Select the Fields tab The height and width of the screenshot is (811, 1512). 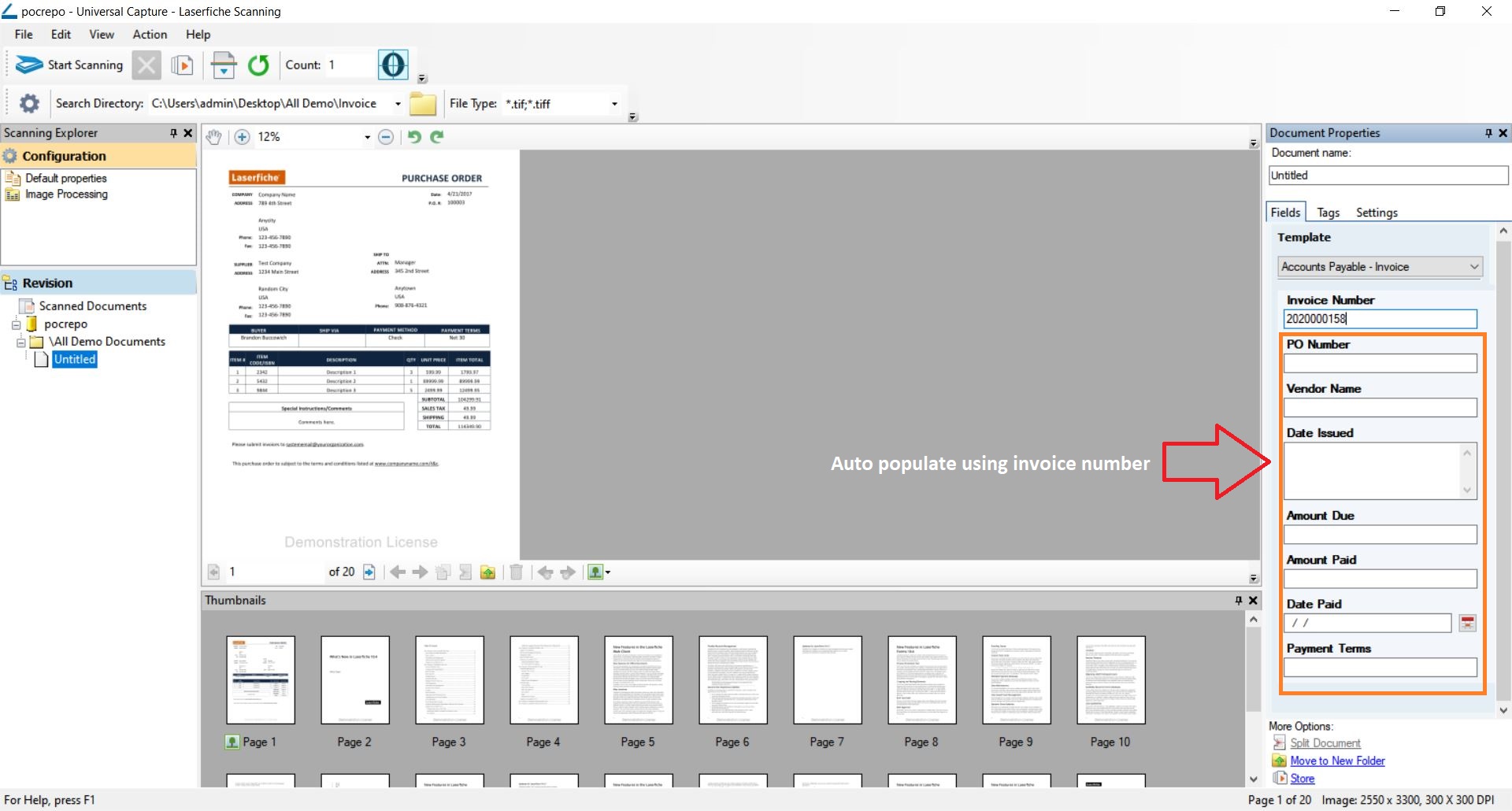point(1285,213)
